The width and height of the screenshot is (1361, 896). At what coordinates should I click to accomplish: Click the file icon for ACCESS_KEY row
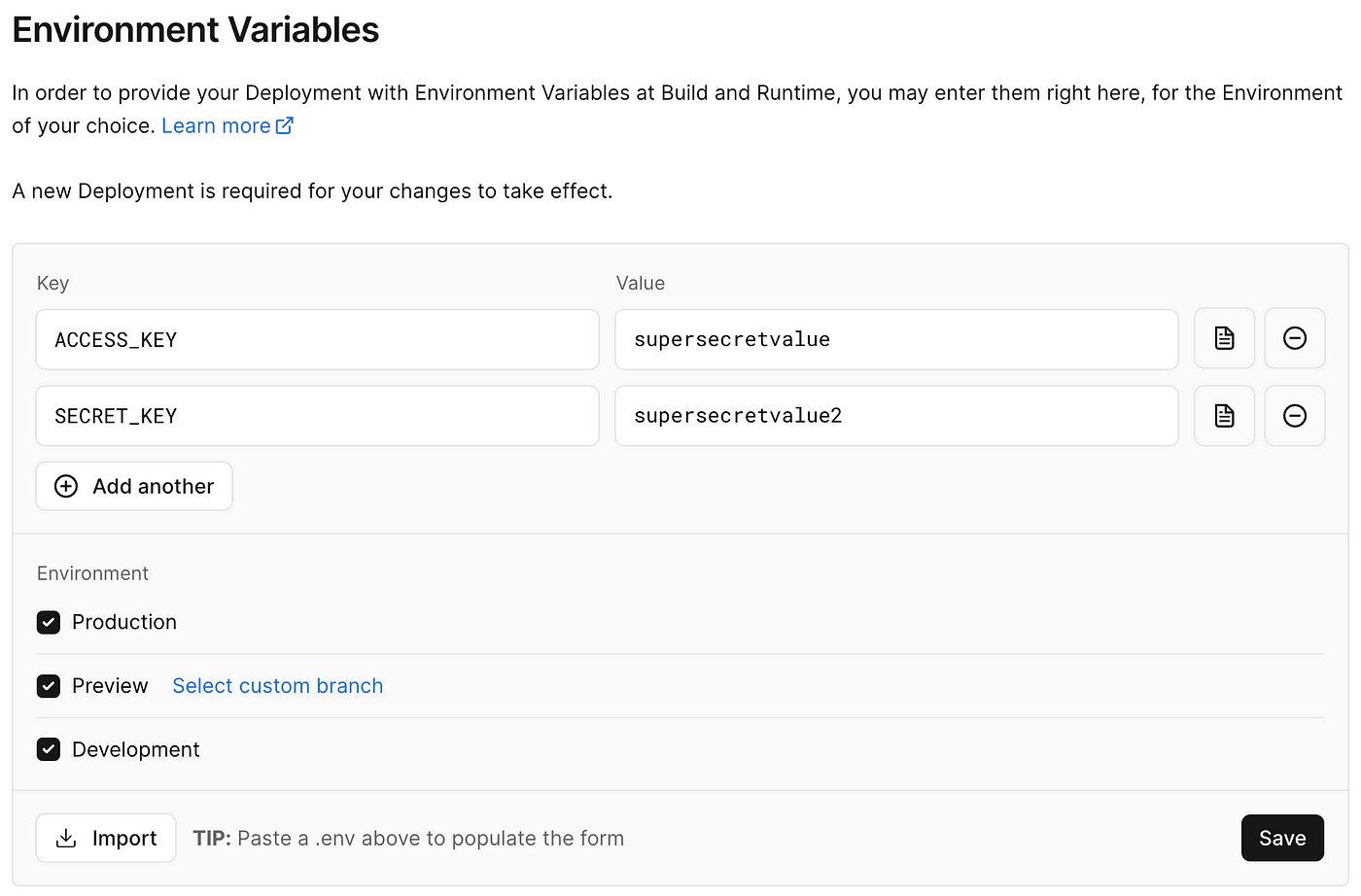coord(1224,338)
